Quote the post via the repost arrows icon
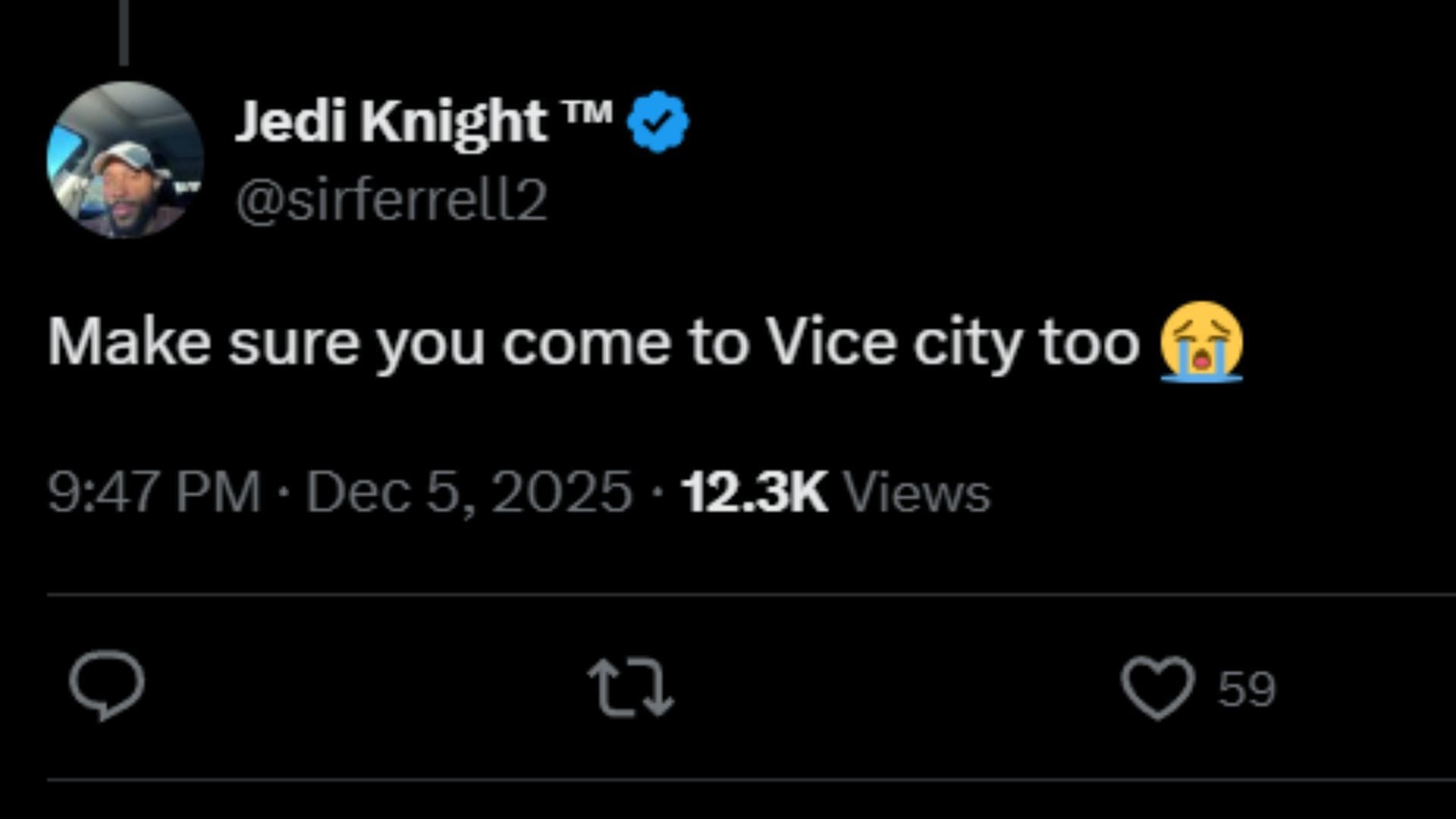The image size is (1456, 819). [629, 685]
